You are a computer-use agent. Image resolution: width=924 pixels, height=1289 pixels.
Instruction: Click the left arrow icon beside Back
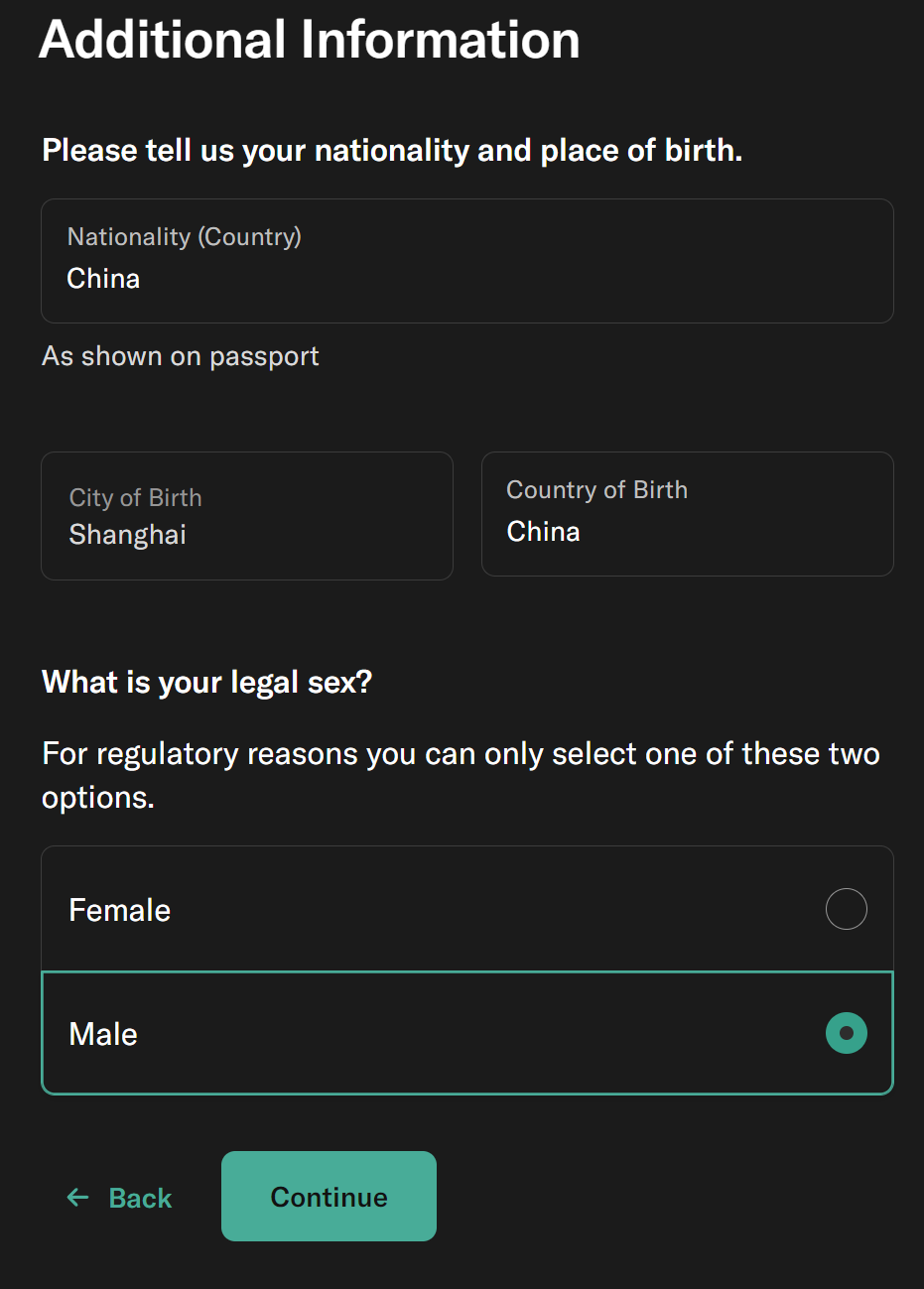[x=77, y=1198]
